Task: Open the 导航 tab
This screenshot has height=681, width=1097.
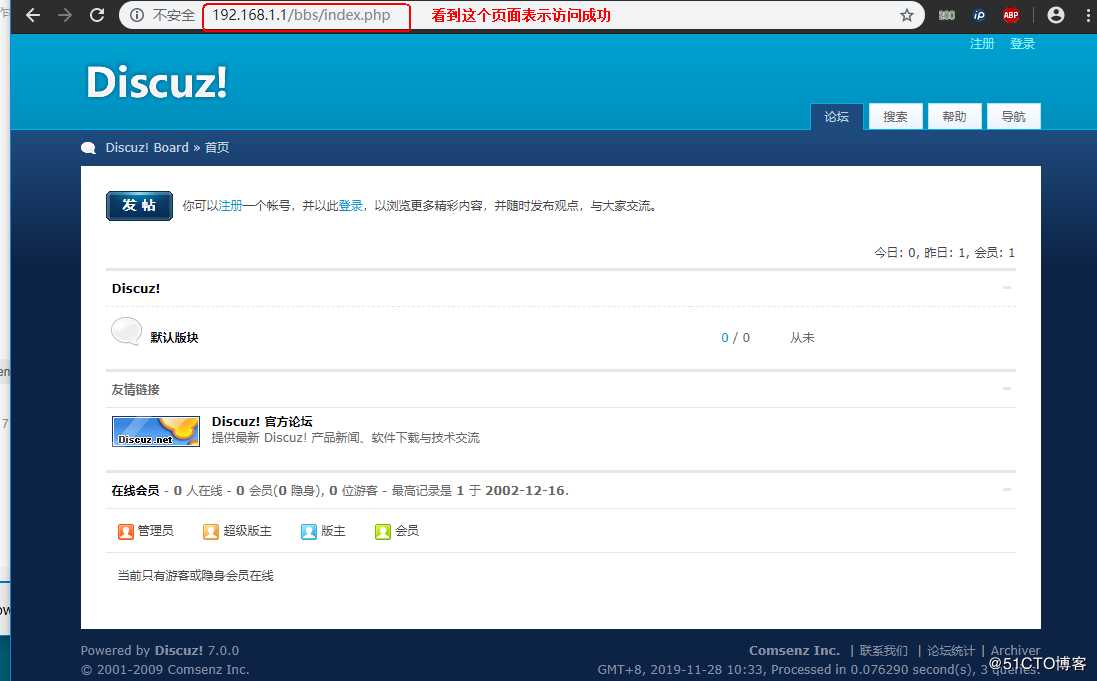Action: pos(1014,116)
